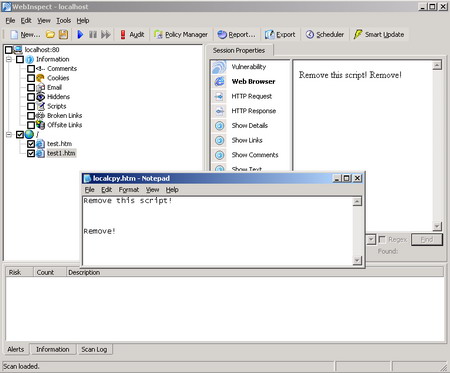
Task: Switch to Alerts tab
Action: (x=16, y=349)
